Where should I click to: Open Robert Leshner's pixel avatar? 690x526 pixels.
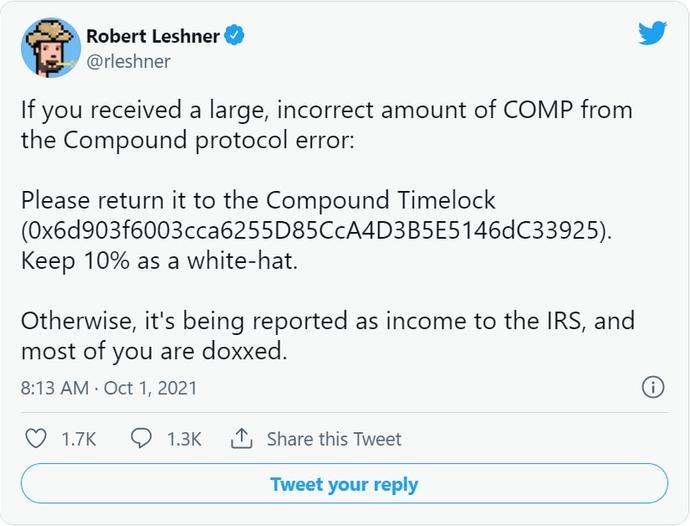tap(51, 48)
